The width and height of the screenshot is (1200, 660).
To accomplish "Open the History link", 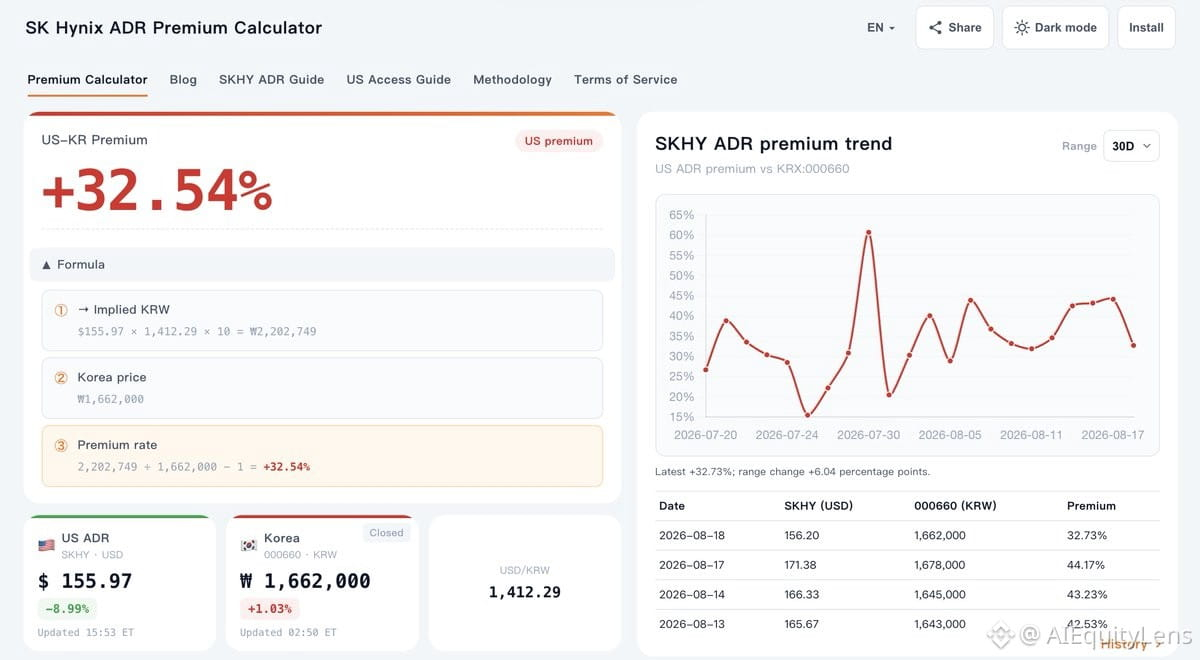I will click(x=1131, y=644).
